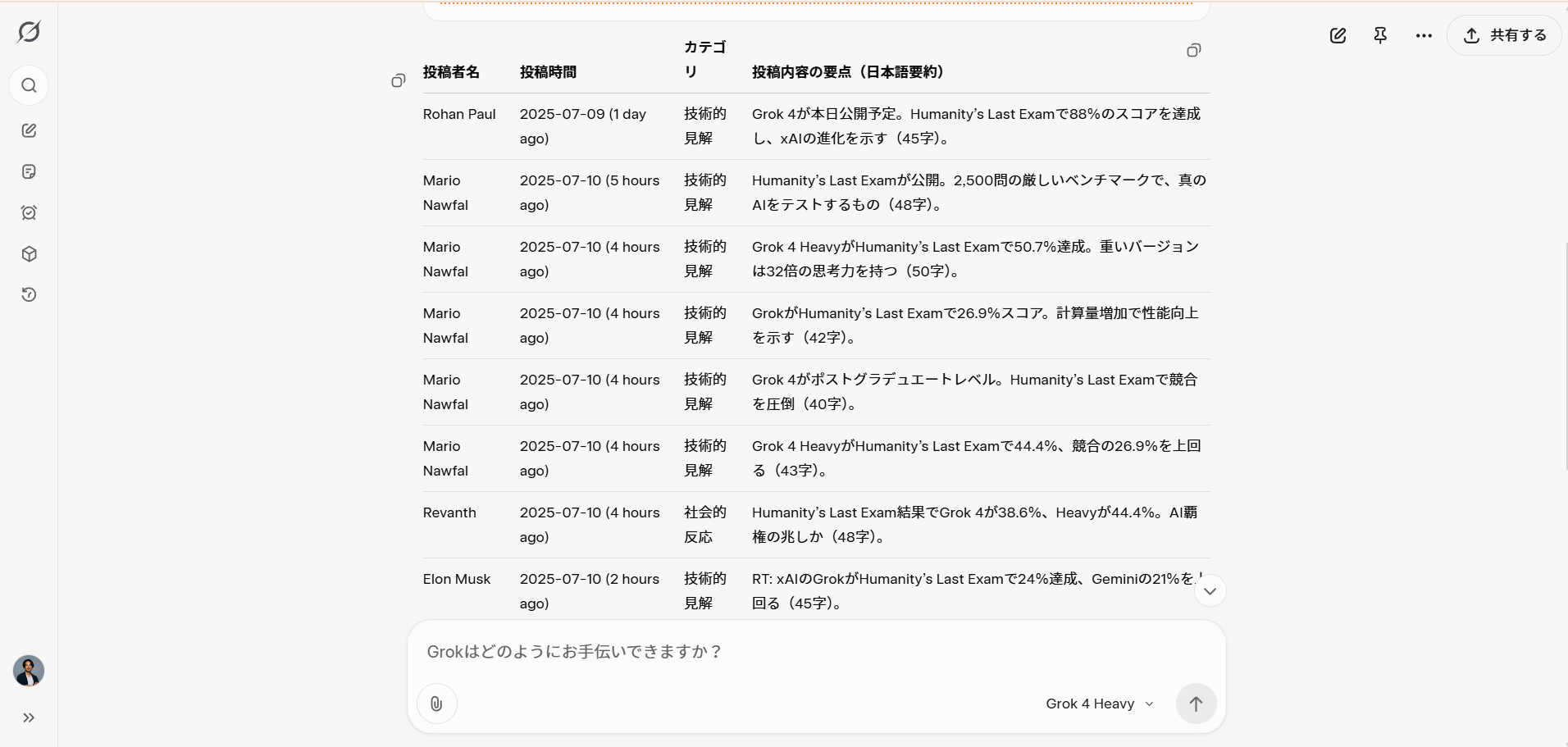Open the Grok 4 Heavy model selector

coord(1098,703)
